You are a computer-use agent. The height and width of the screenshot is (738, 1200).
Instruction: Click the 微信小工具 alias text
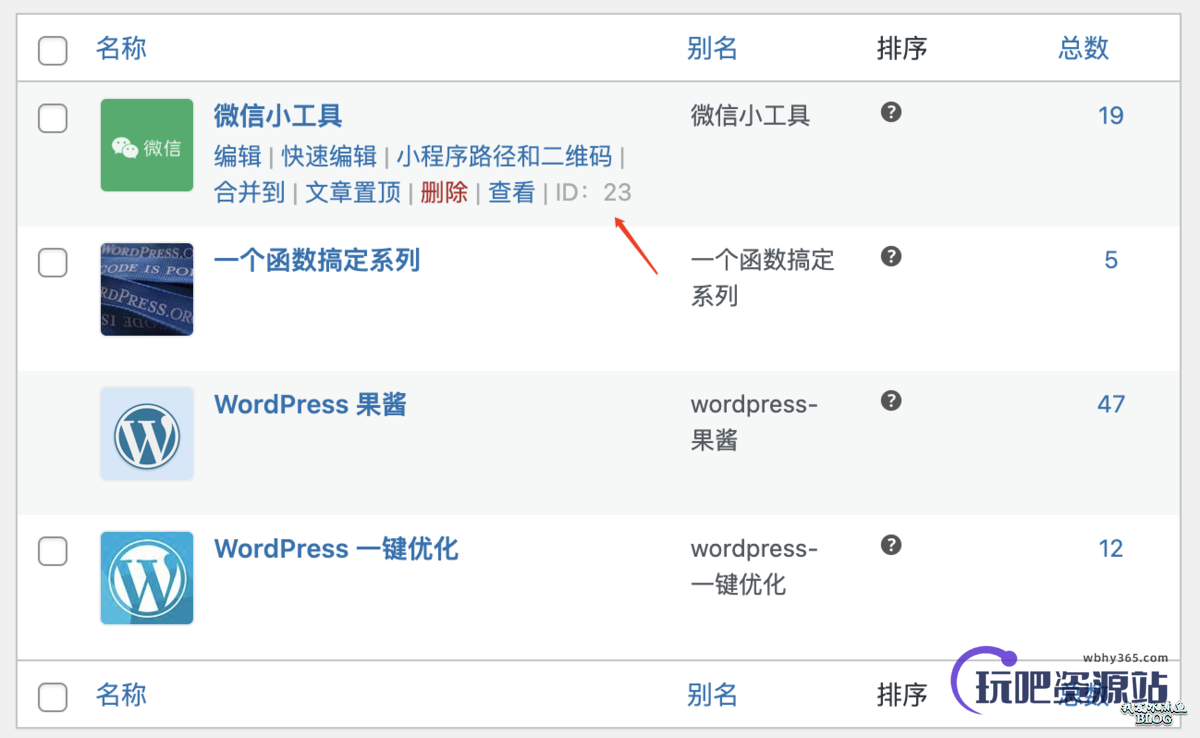coord(750,116)
